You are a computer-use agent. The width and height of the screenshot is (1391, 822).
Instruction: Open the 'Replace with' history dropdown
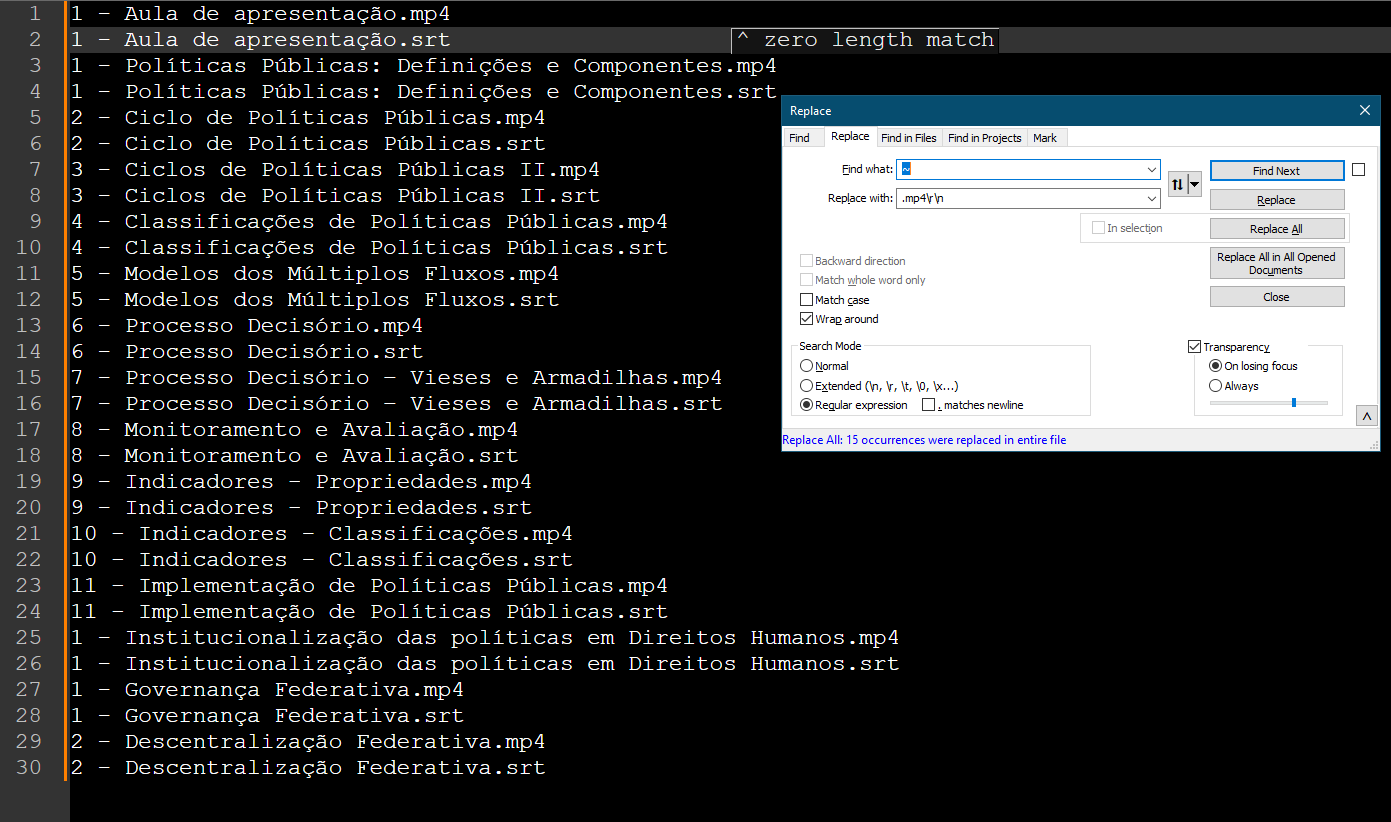click(x=1152, y=199)
